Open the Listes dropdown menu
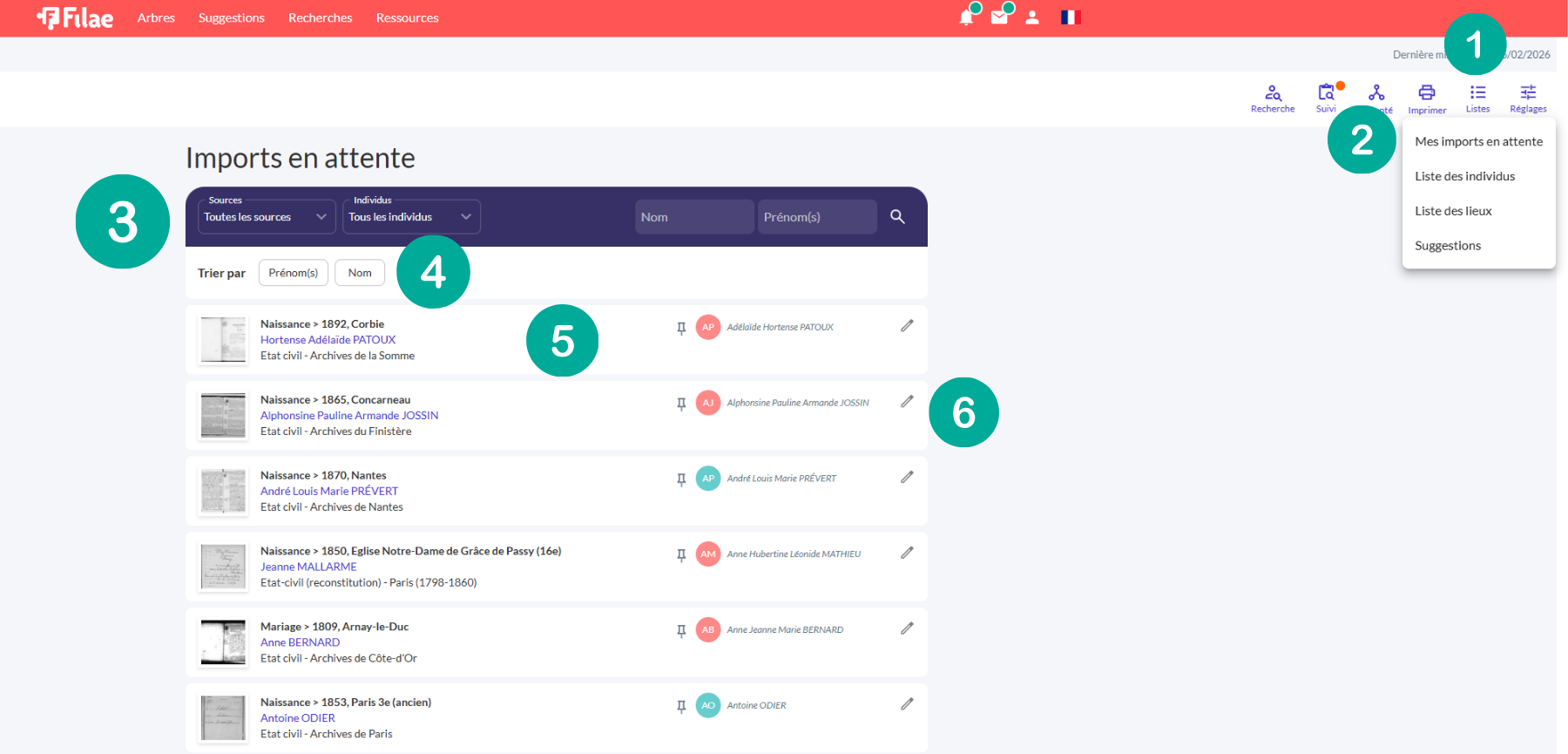Screen dimensions: 1568x754 (x=1477, y=98)
